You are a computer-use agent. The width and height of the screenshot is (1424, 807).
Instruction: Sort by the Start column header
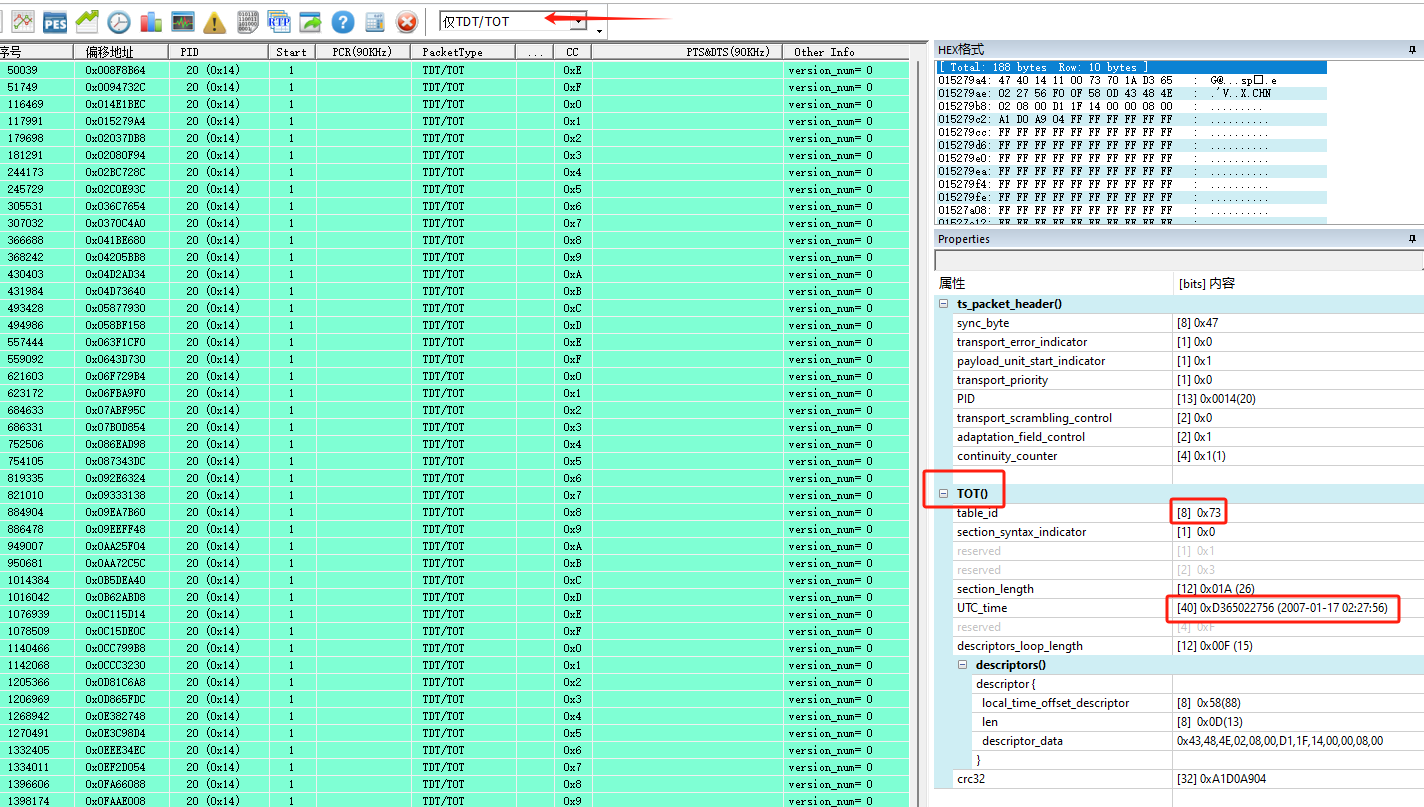292,52
